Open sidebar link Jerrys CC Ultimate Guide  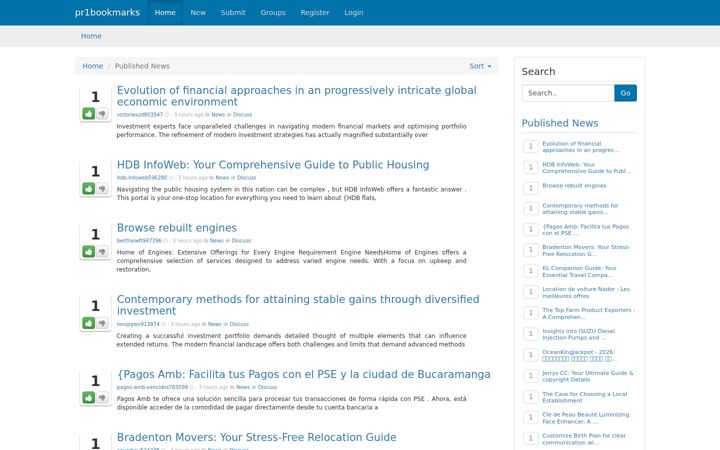point(588,376)
